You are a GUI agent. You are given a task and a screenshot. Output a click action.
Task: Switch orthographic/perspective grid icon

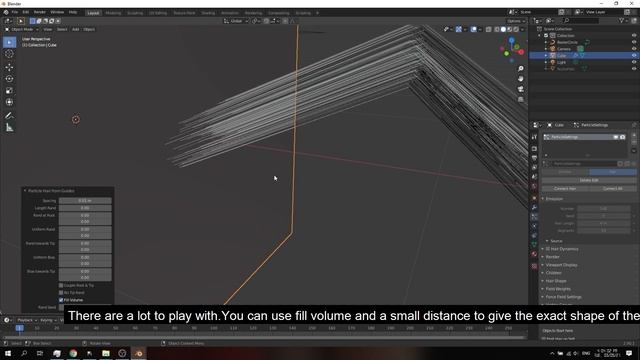pos(520,99)
